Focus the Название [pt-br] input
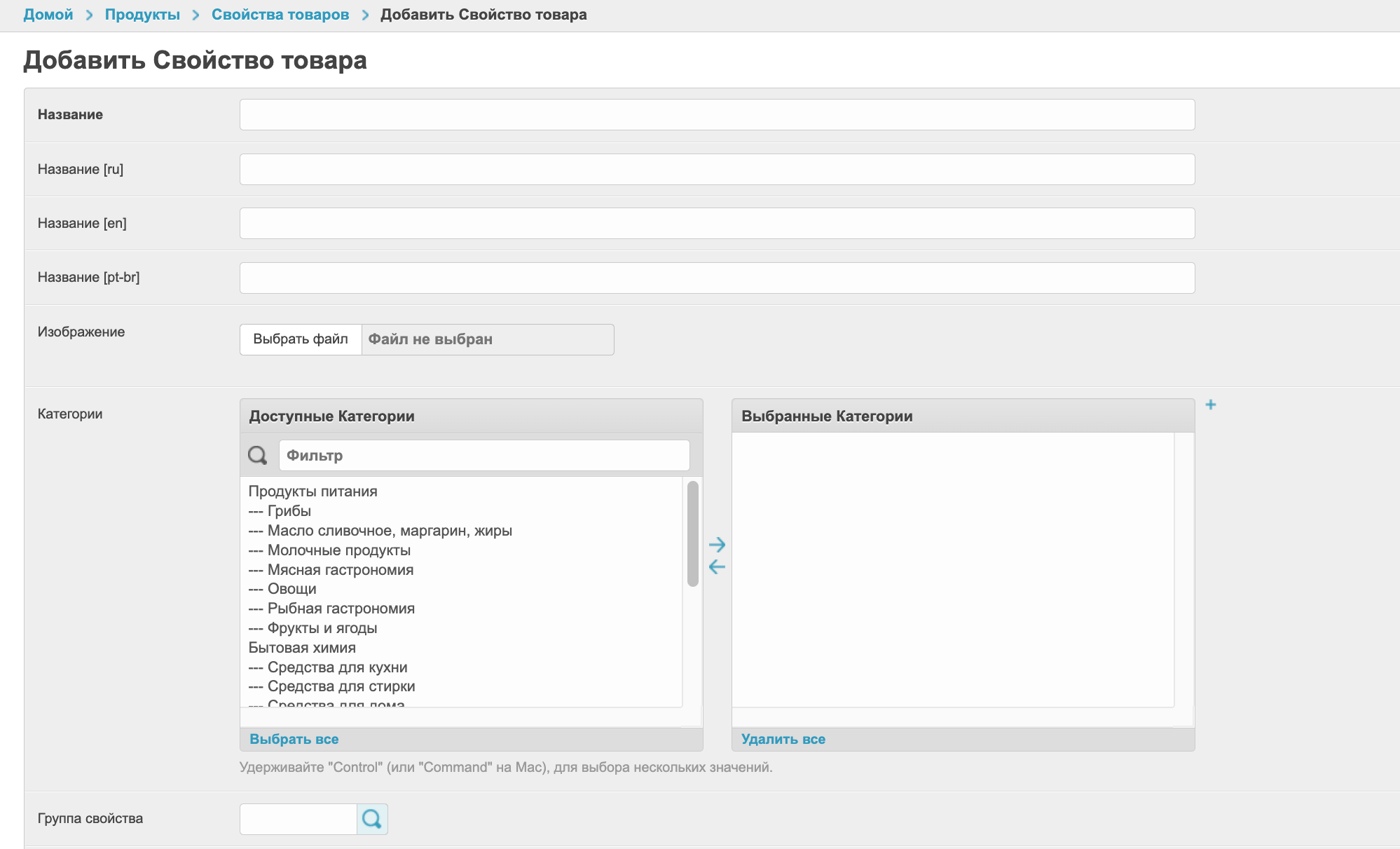1400x849 pixels. click(x=717, y=278)
